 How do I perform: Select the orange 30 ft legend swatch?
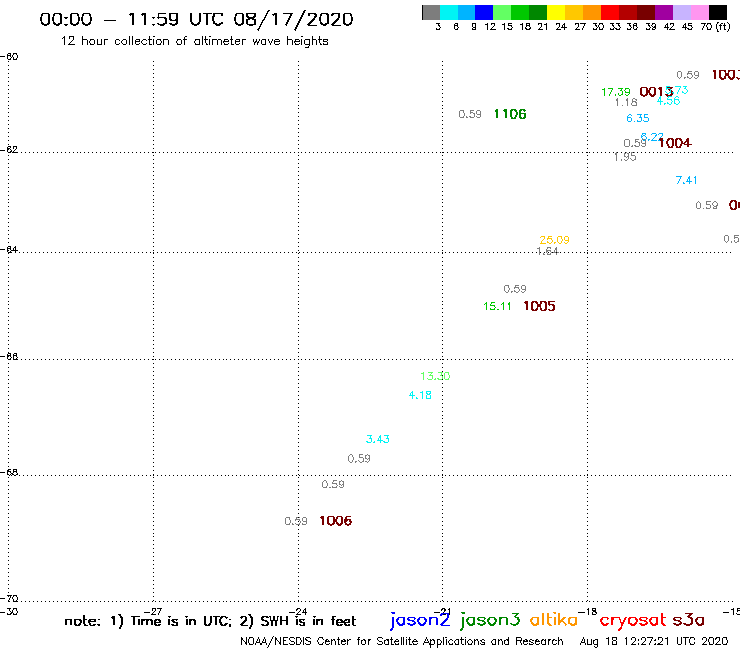(x=592, y=12)
